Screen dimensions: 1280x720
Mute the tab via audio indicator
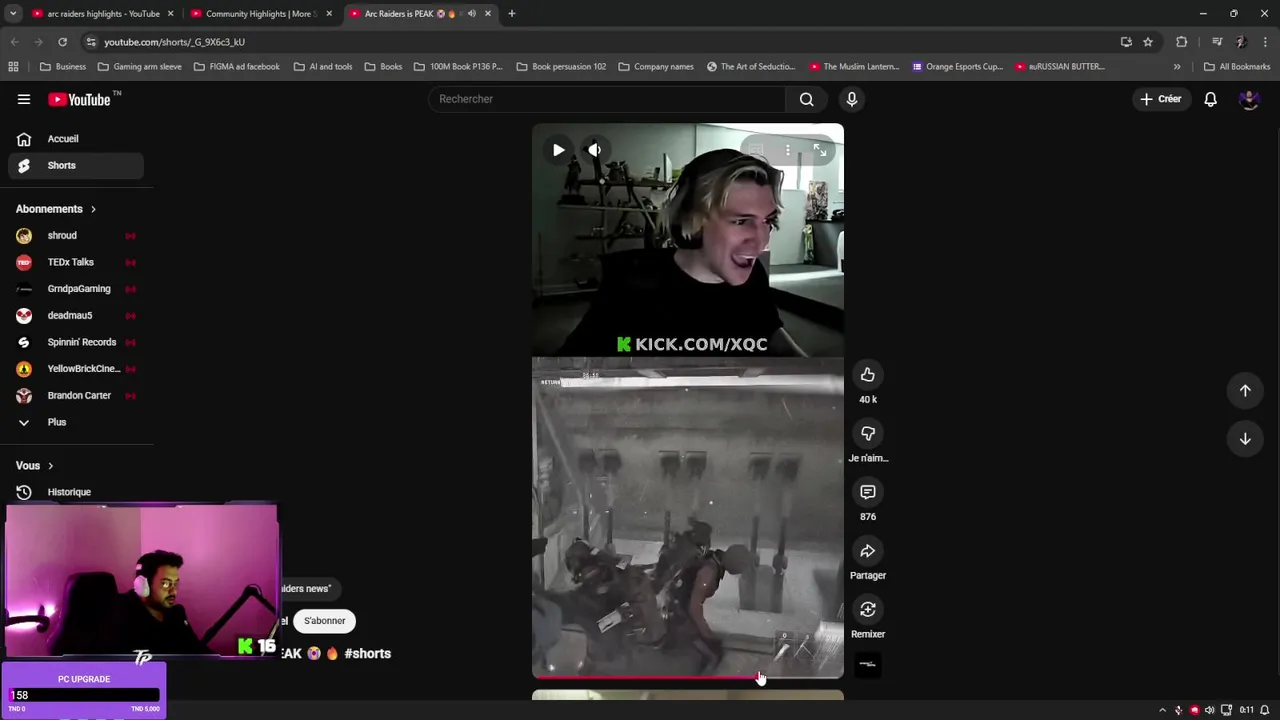[472, 14]
